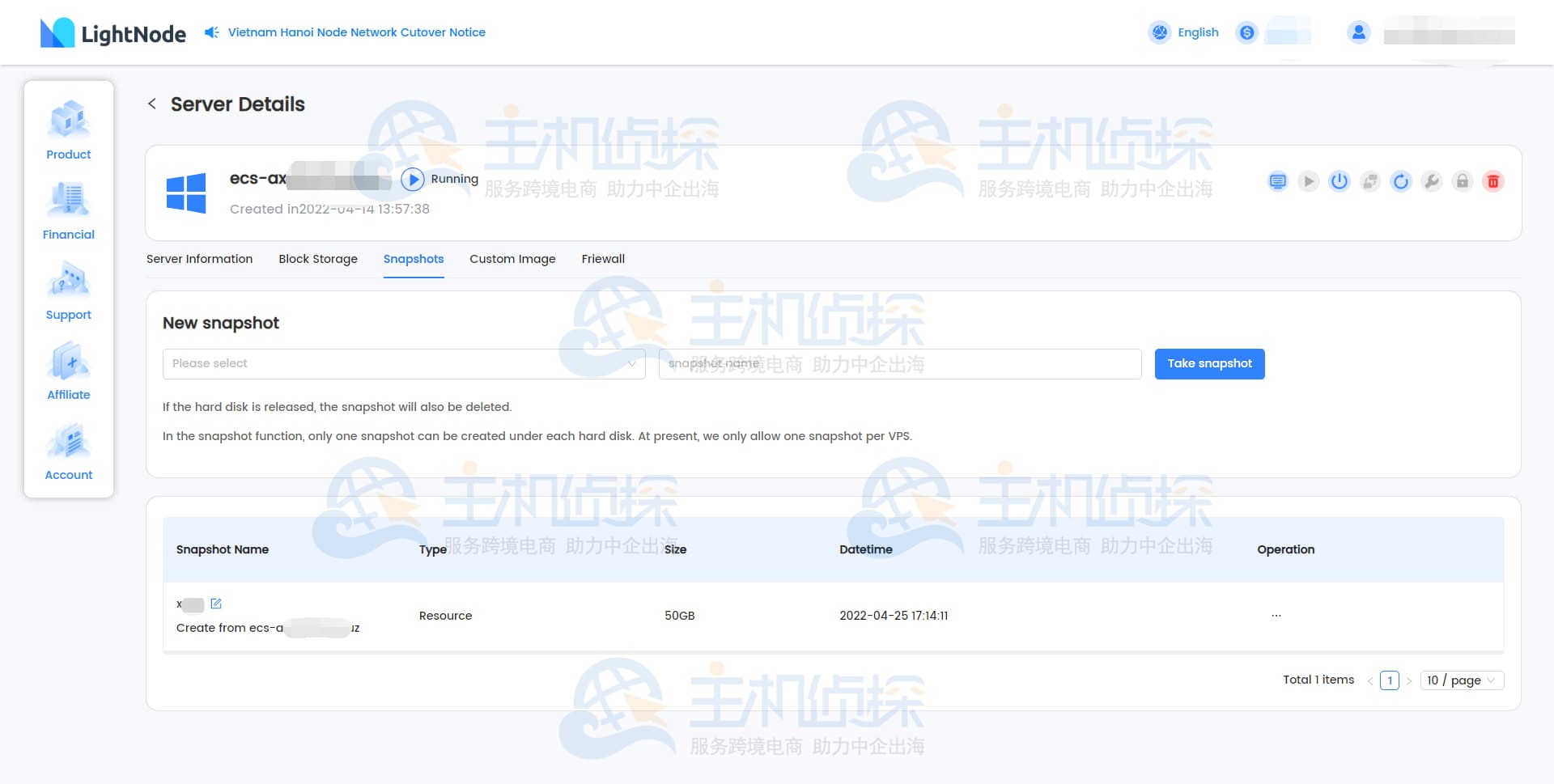1554x784 pixels.
Task: Click the power off icon for the server
Action: coord(1340,181)
